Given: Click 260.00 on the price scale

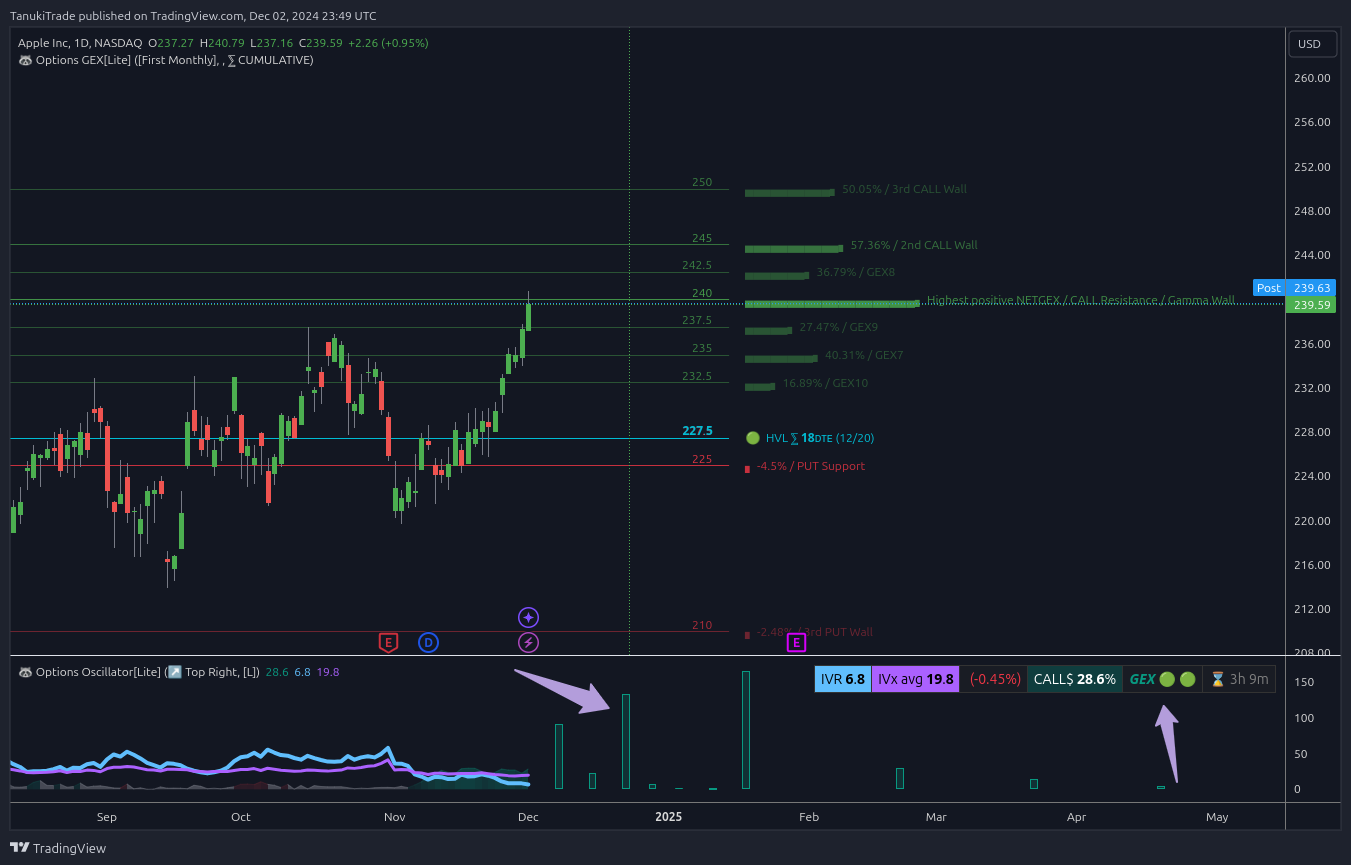Looking at the screenshot, I should tap(1310, 78).
